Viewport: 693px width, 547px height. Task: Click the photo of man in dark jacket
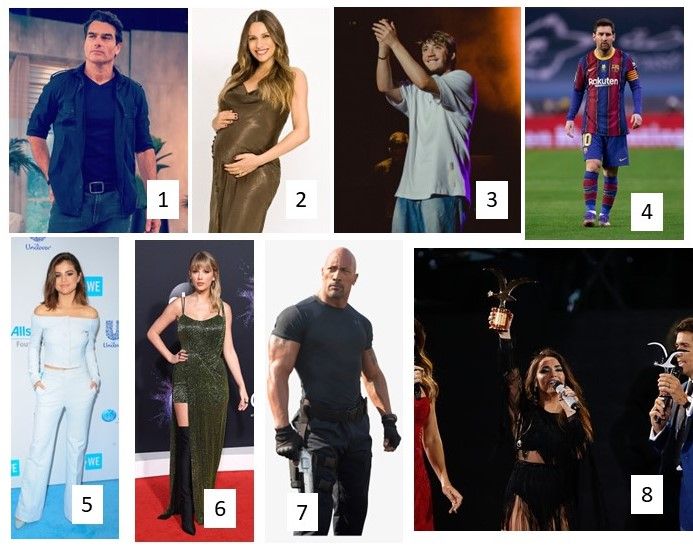[x=98, y=120]
